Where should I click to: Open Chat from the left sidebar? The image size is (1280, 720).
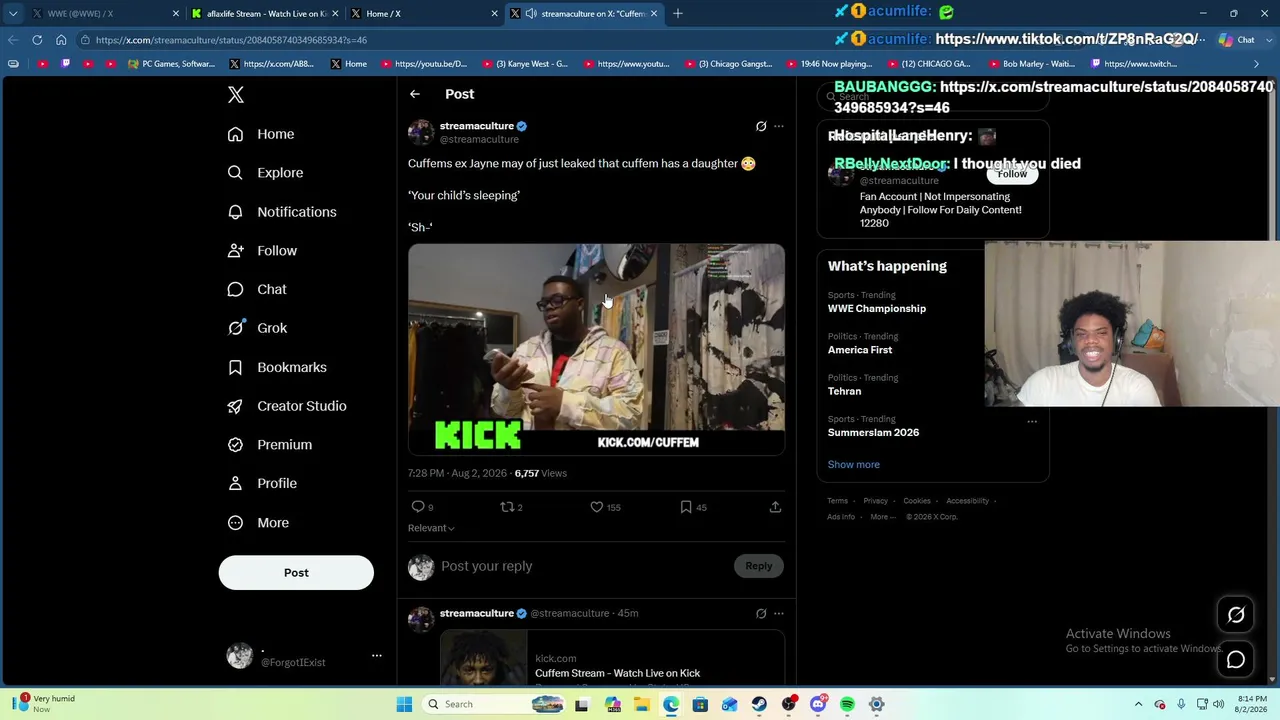tap(257, 289)
